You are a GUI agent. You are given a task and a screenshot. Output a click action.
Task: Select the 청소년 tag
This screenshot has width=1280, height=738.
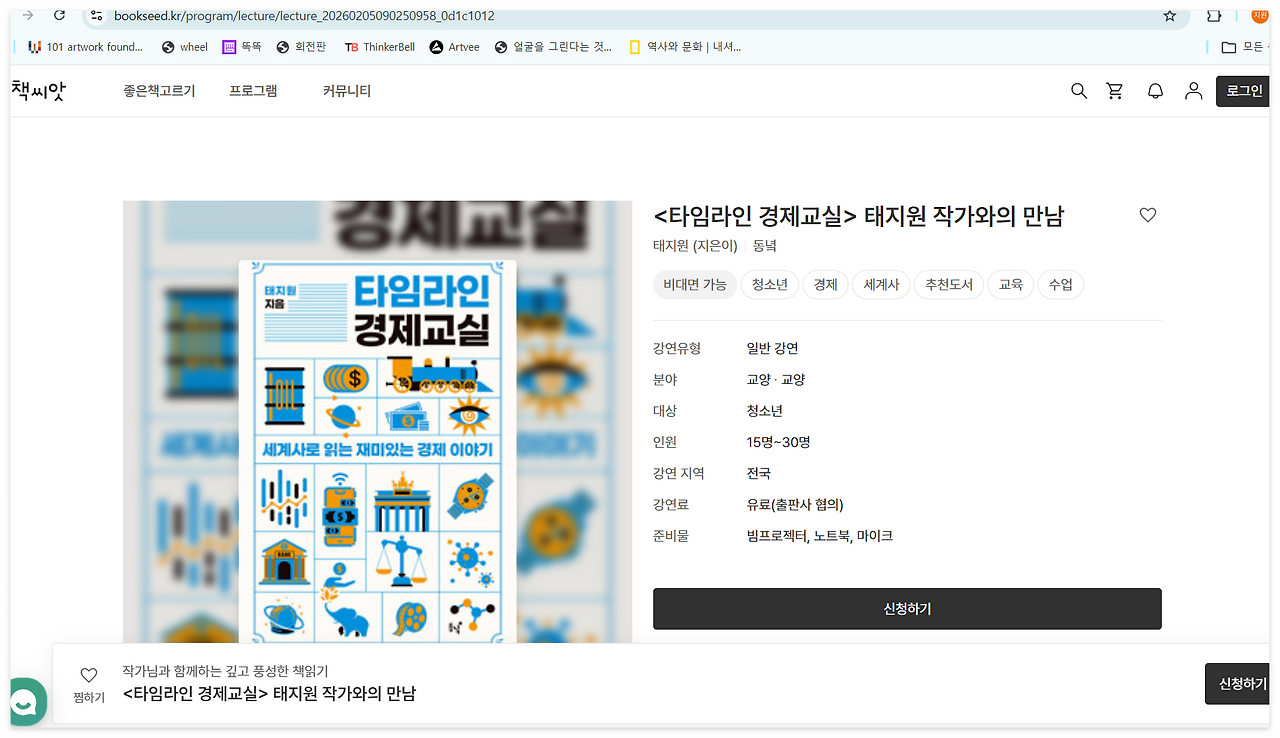click(769, 285)
